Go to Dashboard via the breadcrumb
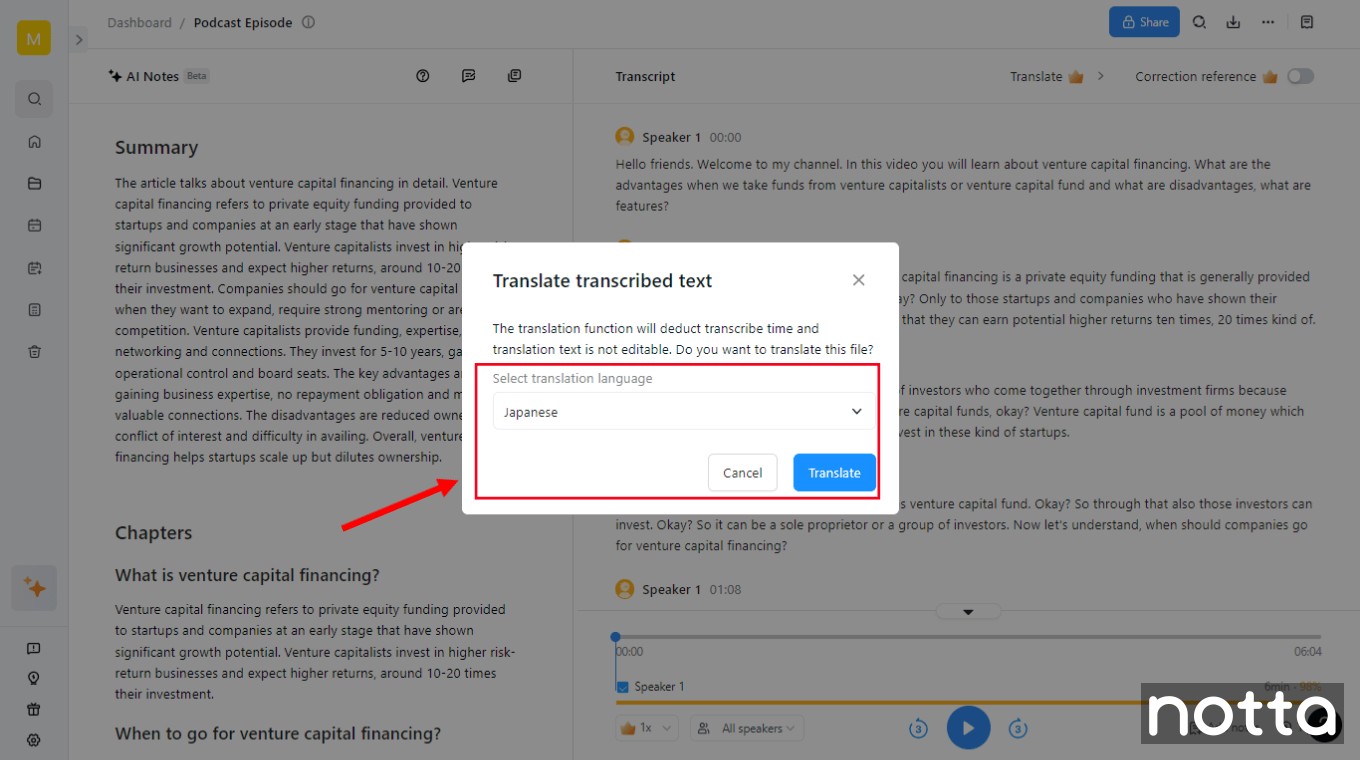Screen dimensions: 1360x760 (138, 21)
